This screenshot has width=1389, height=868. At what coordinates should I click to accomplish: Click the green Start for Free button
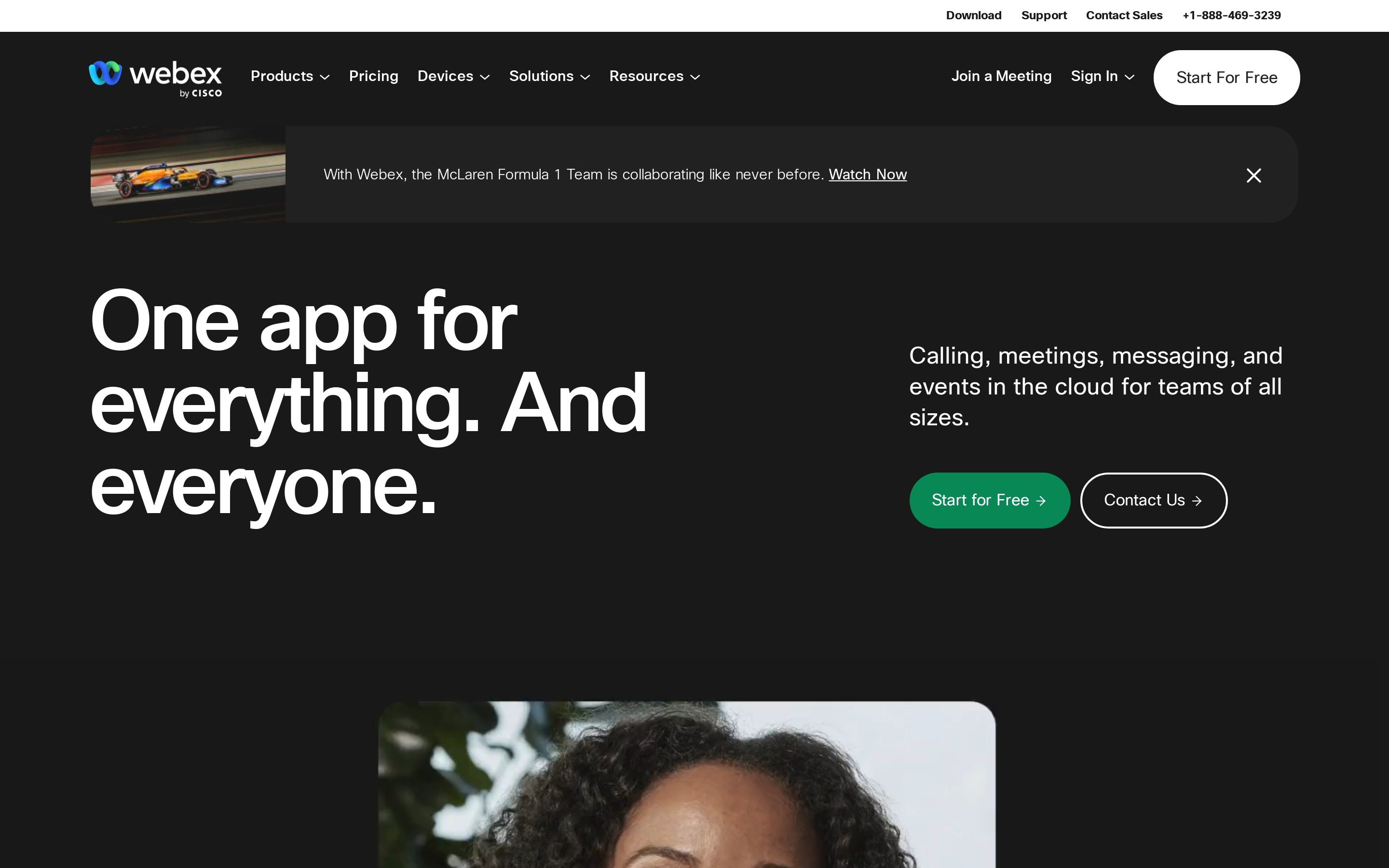click(x=989, y=500)
